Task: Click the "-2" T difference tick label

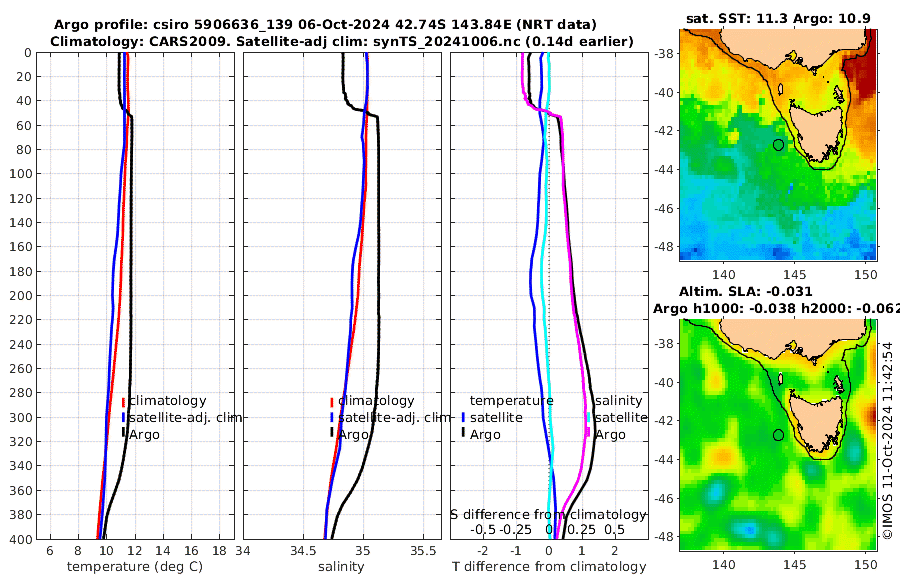Action: click(483, 551)
